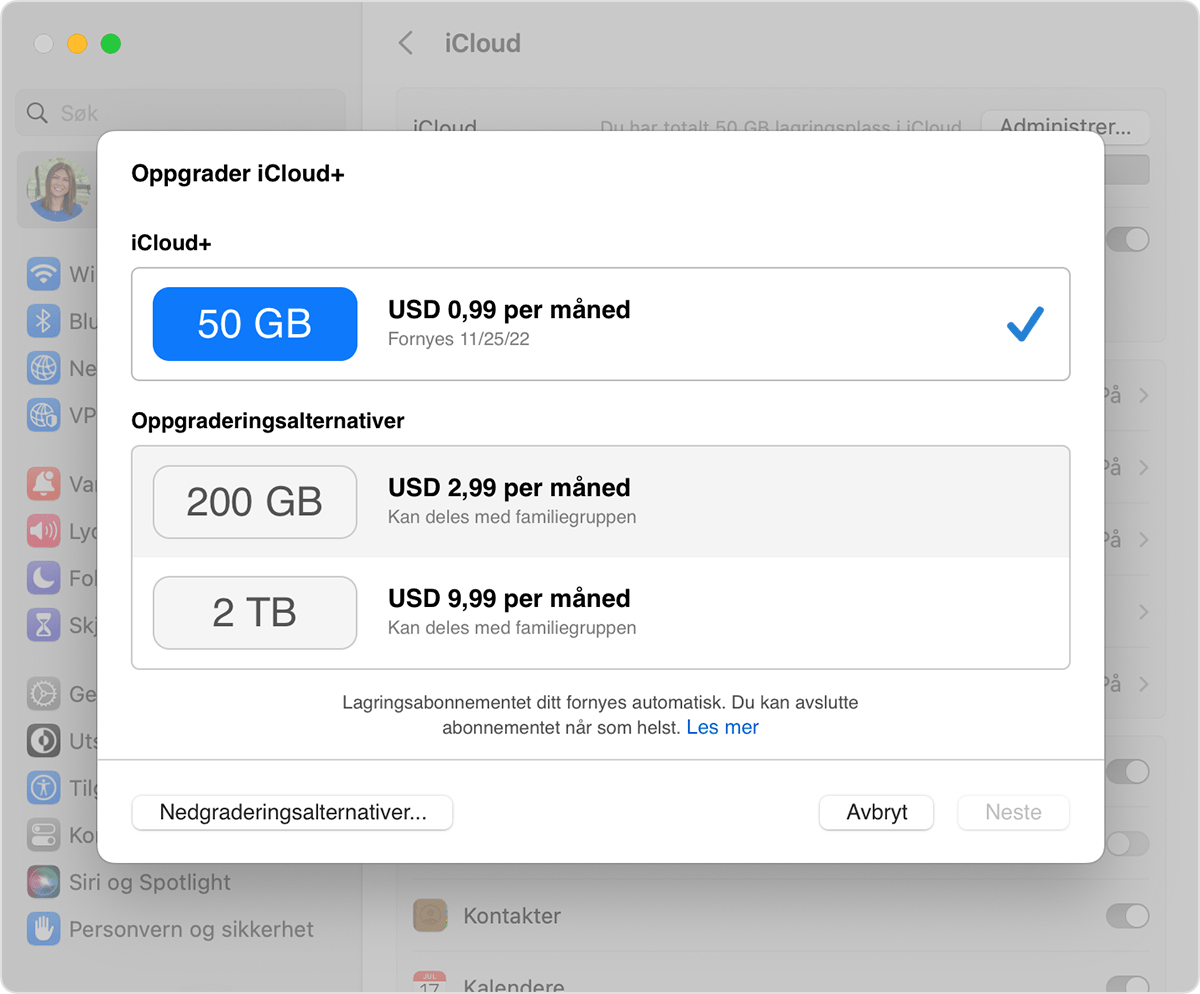
Task: Click the Neste button
Action: tap(1013, 813)
